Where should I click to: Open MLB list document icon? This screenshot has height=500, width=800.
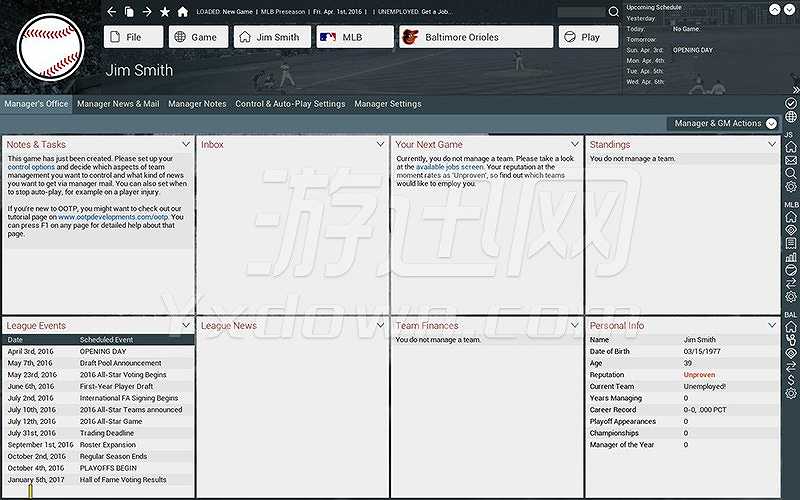point(791,243)
